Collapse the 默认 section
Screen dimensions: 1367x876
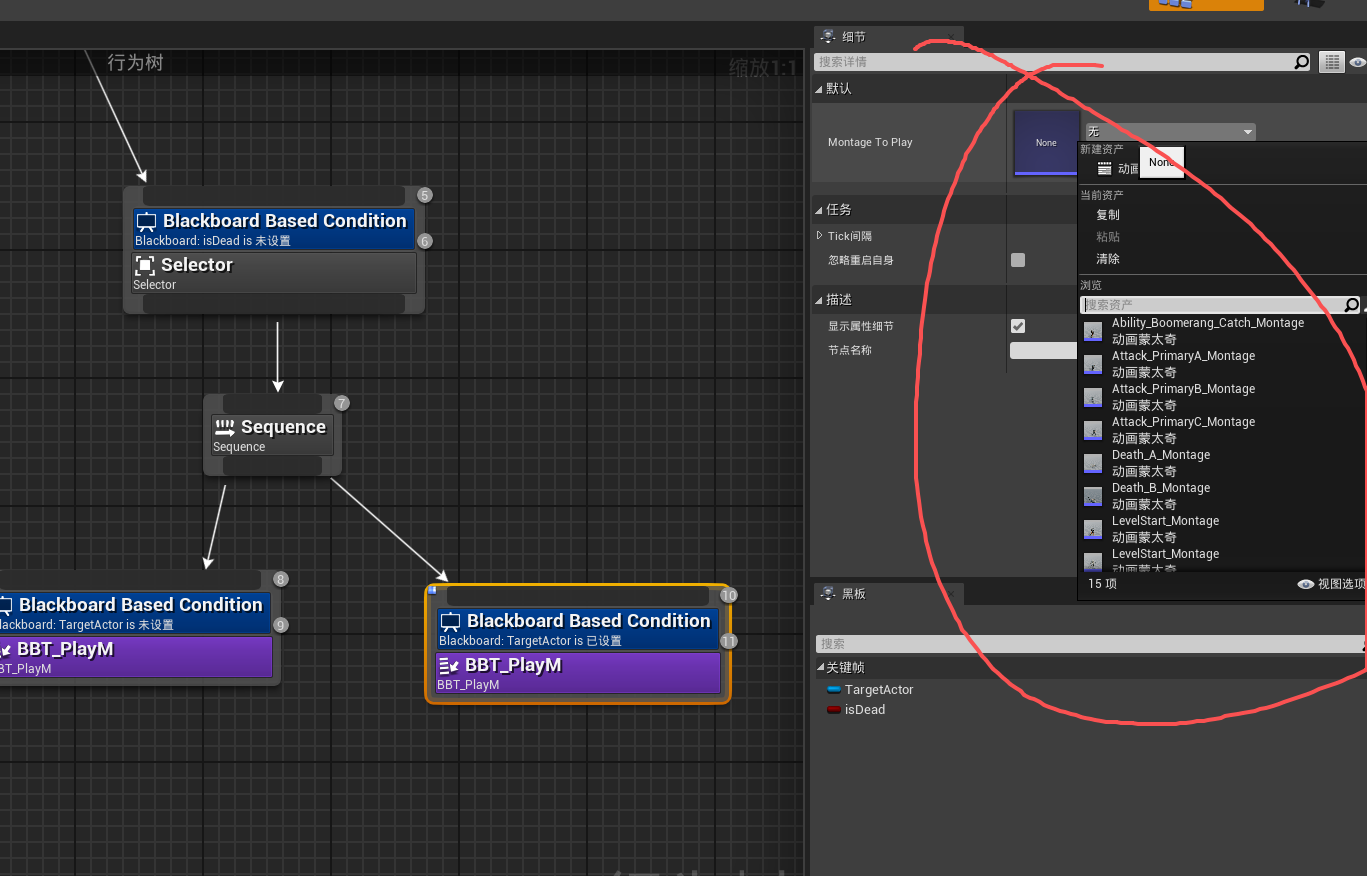point(820,89)
